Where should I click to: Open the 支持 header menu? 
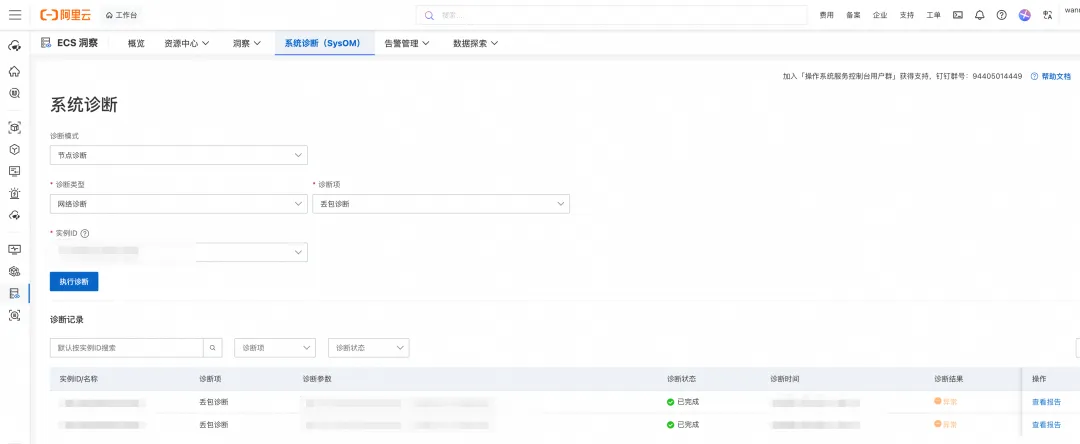tap(906, 15)
